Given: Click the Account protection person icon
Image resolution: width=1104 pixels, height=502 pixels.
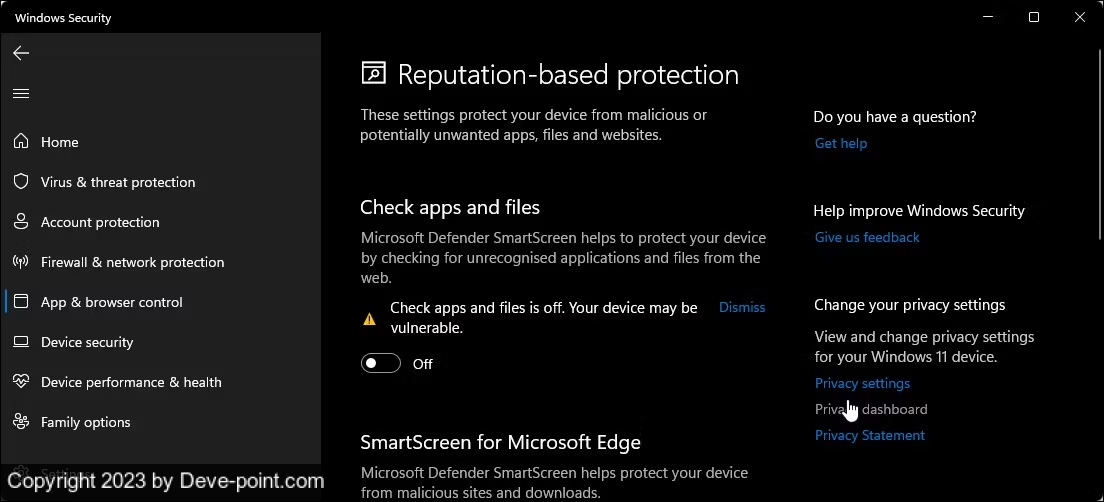Looking at the screenshot, I should 21,222.
